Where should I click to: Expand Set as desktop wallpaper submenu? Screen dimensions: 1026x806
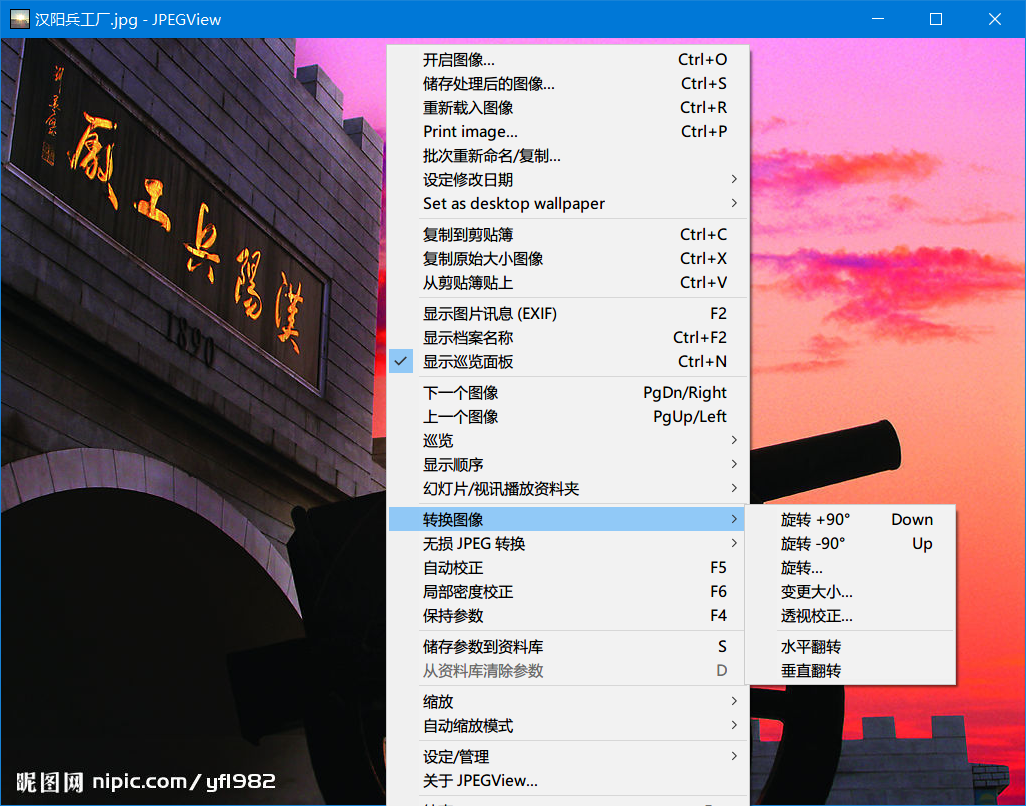pos(513,204)
